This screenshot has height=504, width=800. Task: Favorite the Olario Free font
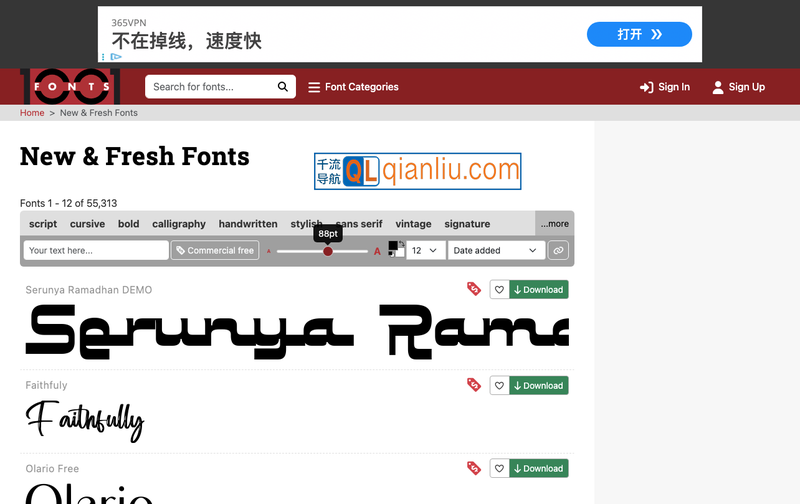(499, 468)
